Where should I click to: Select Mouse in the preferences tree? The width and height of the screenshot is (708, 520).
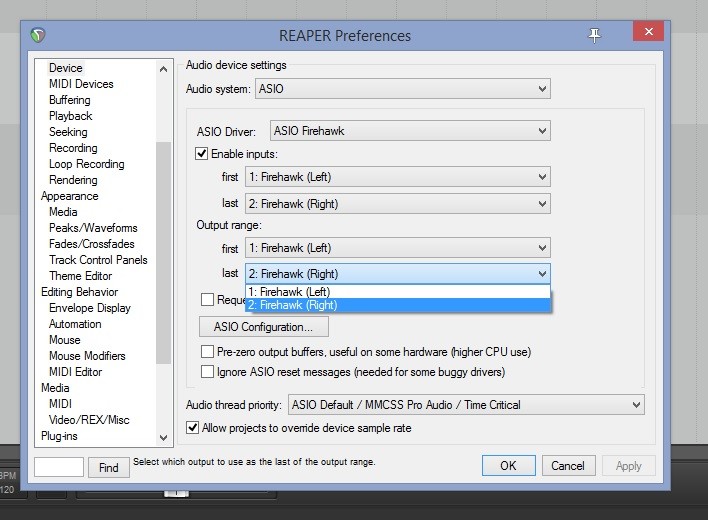(x=65, y=340)
